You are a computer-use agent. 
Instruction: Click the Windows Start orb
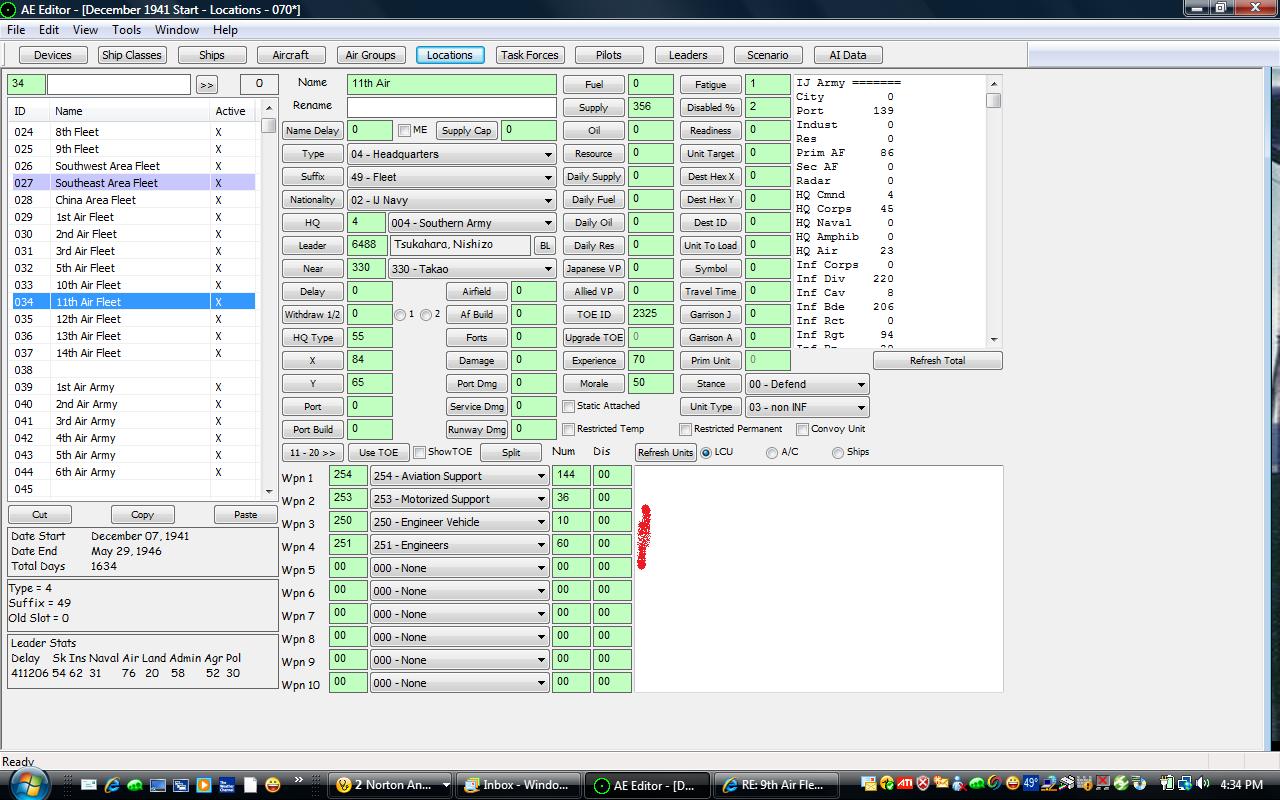click(29, 784)
